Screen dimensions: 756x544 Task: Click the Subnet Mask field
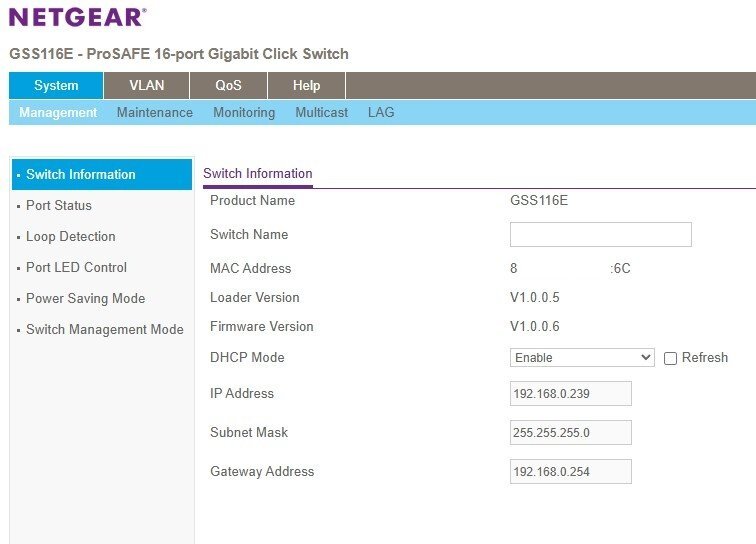point(571,433)
